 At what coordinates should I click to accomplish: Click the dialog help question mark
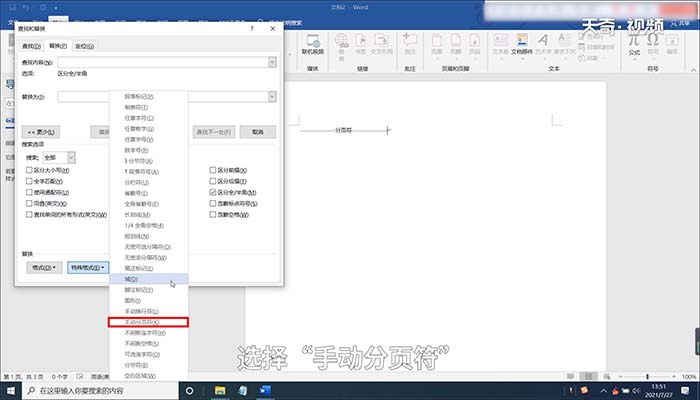click(x=252, y=28)
